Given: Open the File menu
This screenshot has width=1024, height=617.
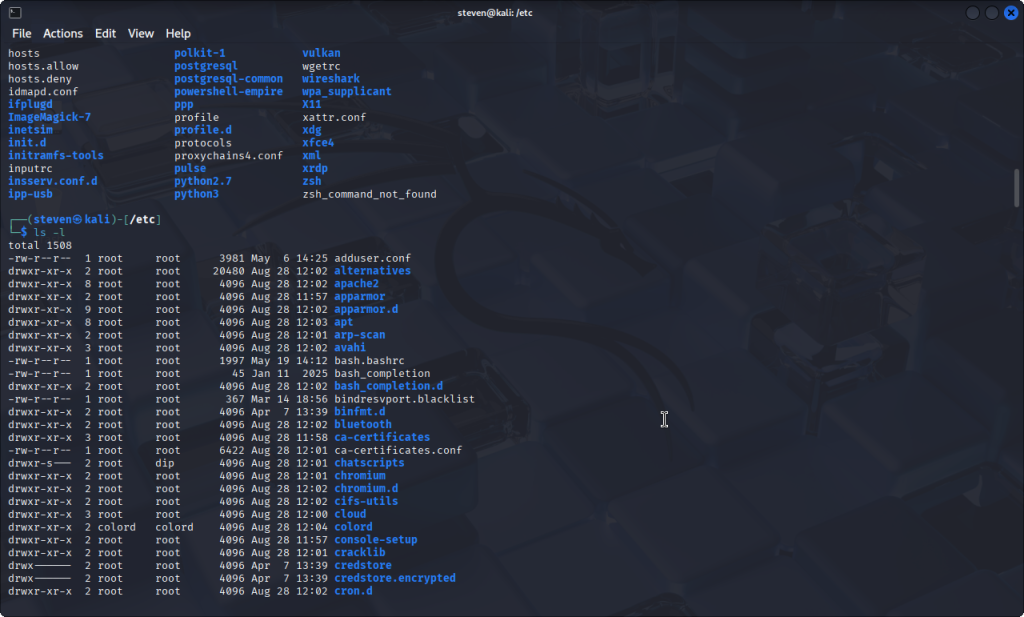Looking at the screenshot, I should 21,33.
